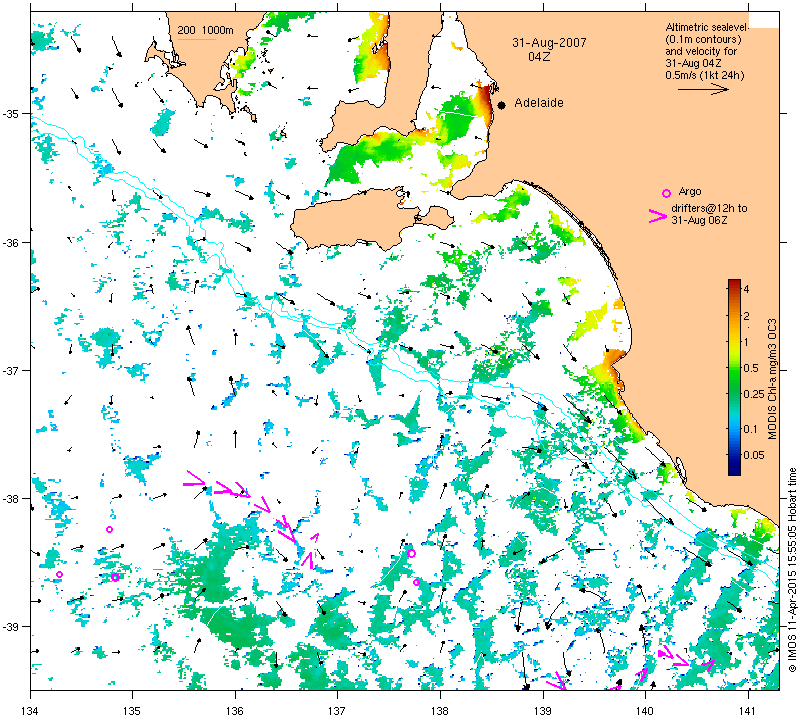This screenshot has height=720, width=800.
Task: Click the westernmost Argo float circle near 134.3E
Action: tap(59, 575)
